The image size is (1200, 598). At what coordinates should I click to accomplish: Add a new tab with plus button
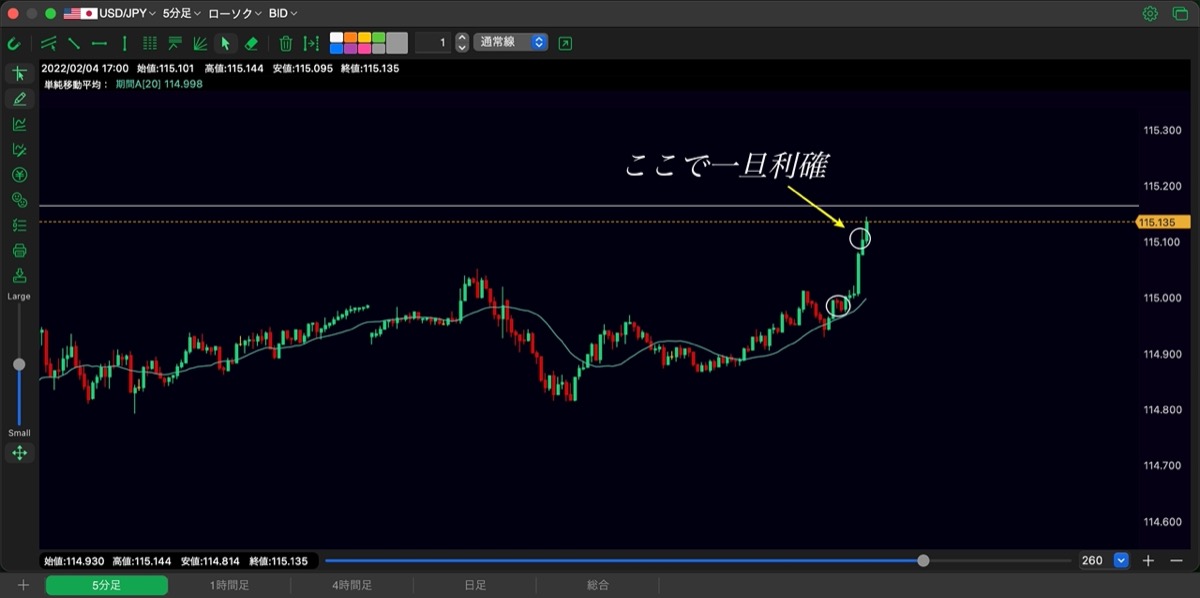point(23,585)
